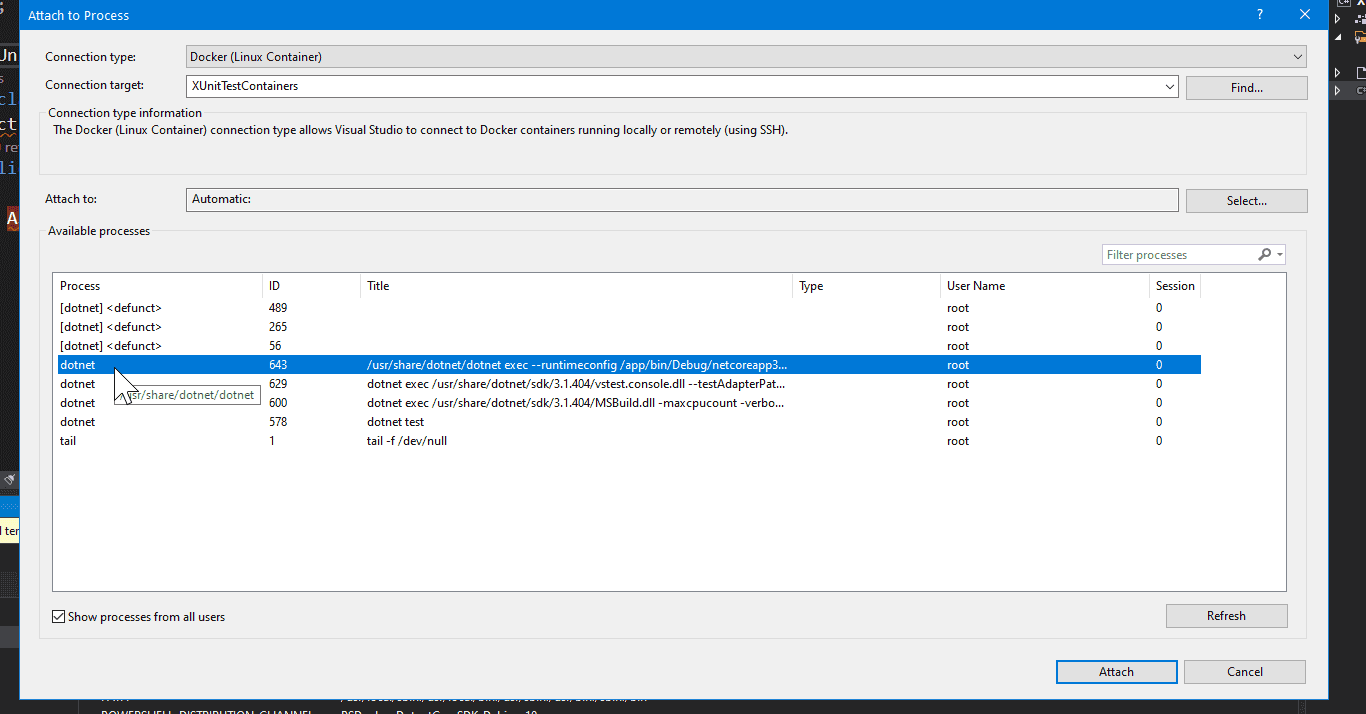This screenshot has width=1366, height=714.
Task: Open the Connection target dropdown arrow
Action: [1170, 87]
